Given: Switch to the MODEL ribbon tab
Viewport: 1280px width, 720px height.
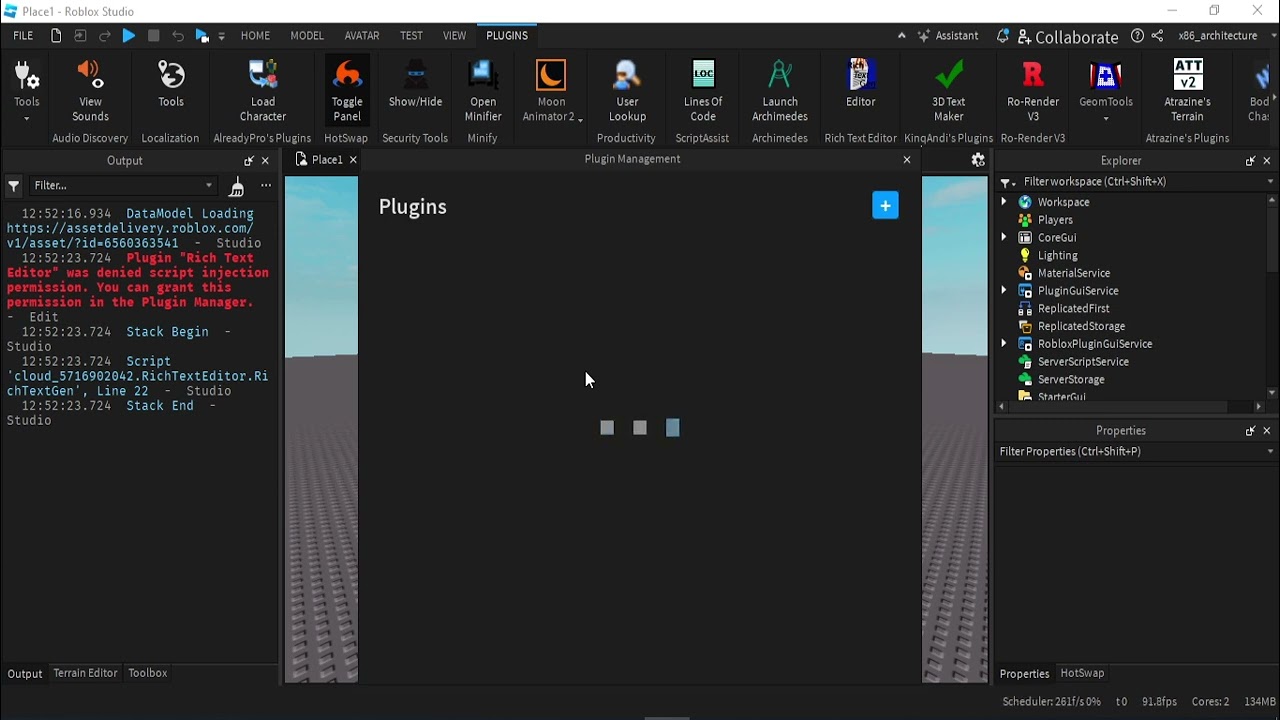Looking at the screenshot, I should (x=307, y=35).
